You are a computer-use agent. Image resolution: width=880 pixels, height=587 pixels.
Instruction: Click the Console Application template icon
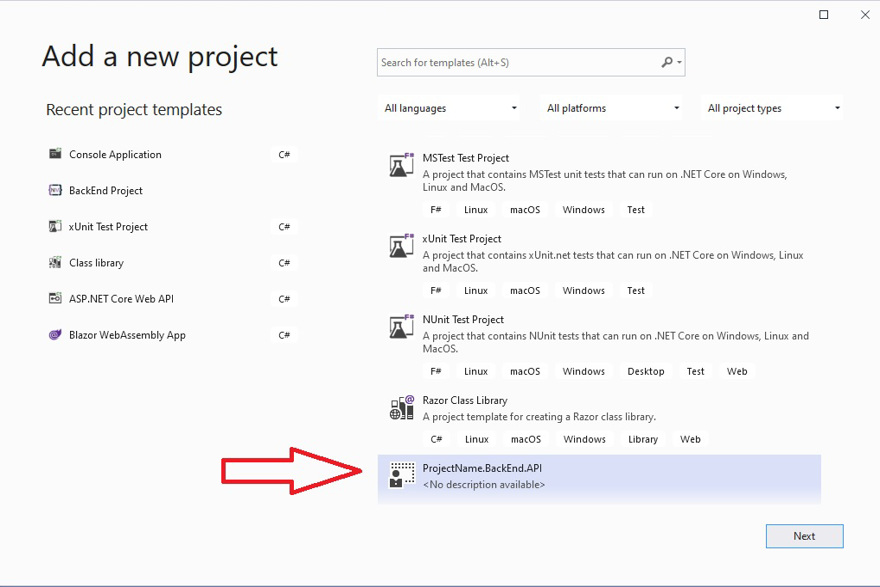(x=55, y=154)
